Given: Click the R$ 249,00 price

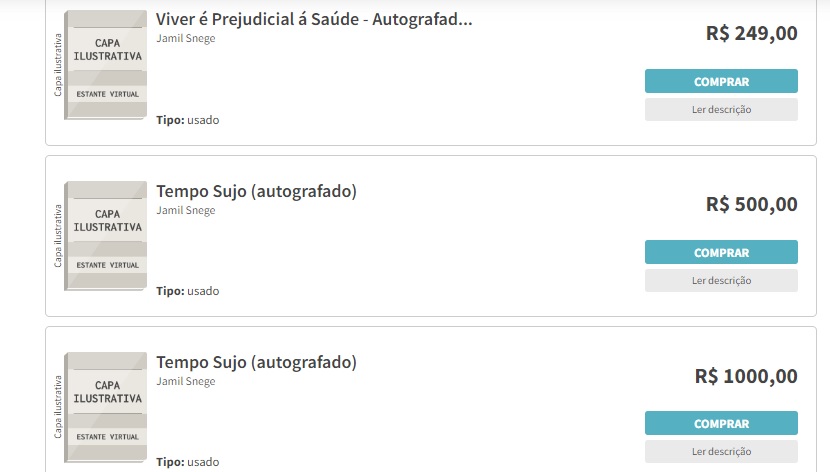Looking at the screenshot, I should click(x=751, y=33).
